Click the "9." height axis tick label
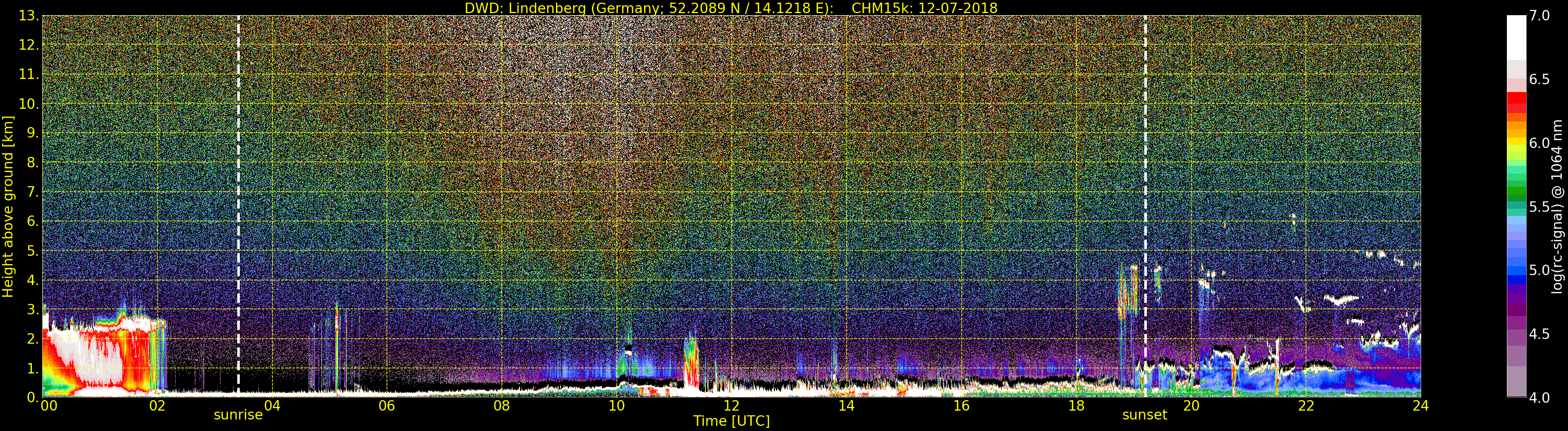 pyautogui.click(x=33, y=133)
